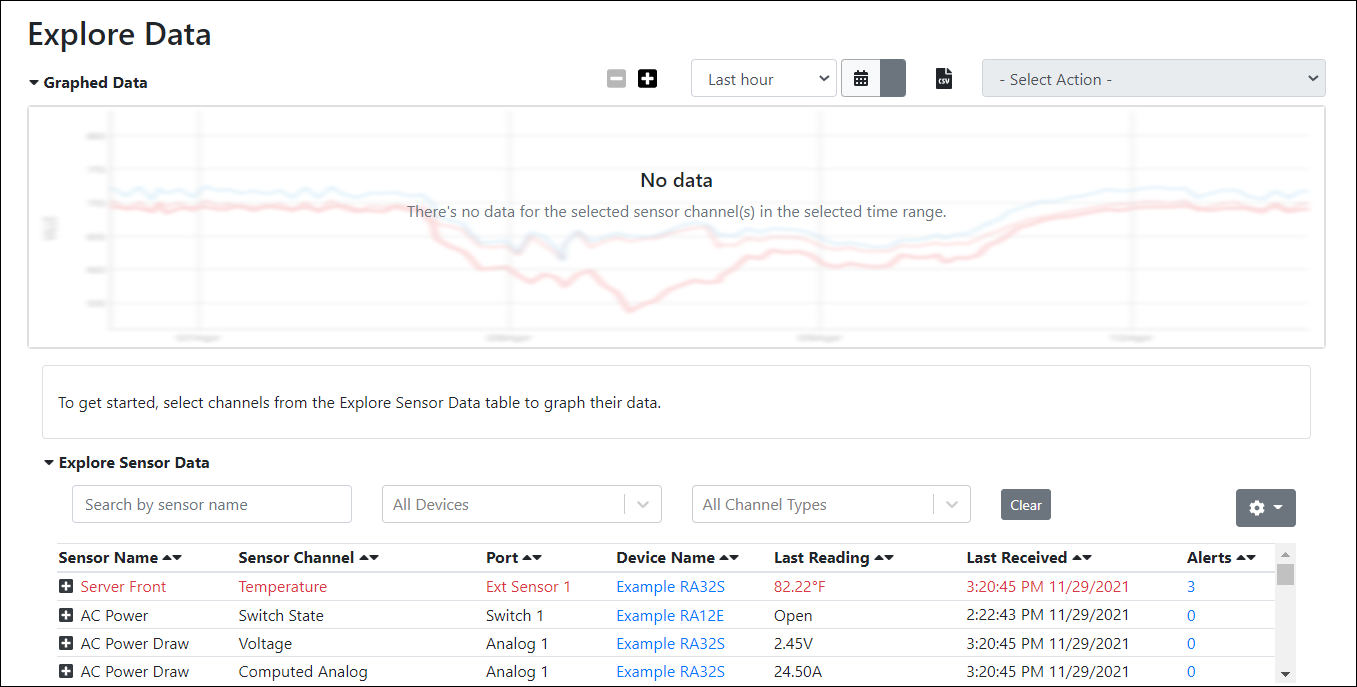Click the minus zoom-out graph icon
1357x687 pixels.
point(616,78)
